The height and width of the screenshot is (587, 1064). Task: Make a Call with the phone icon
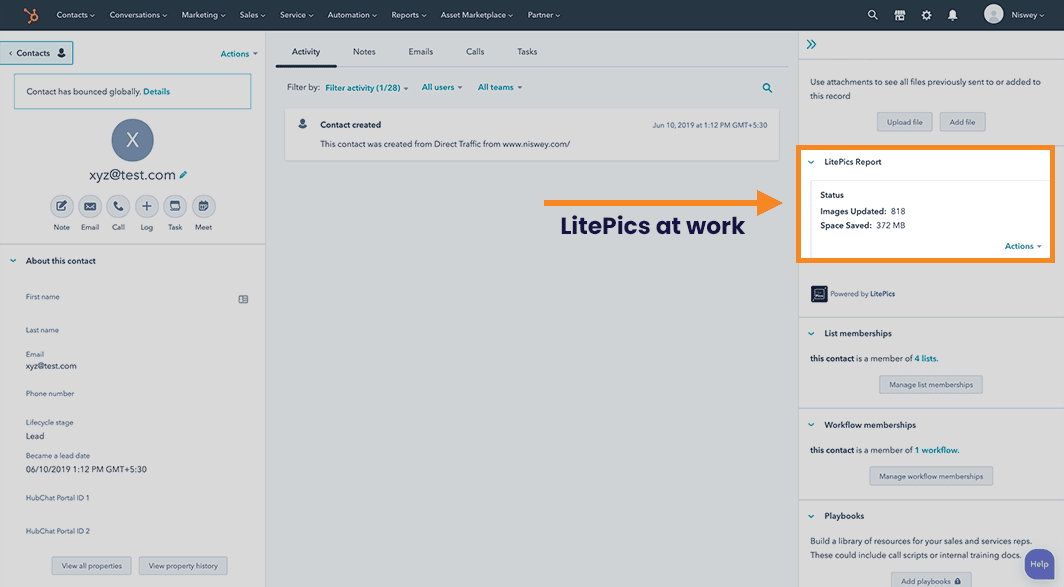(x=118, y=206)
